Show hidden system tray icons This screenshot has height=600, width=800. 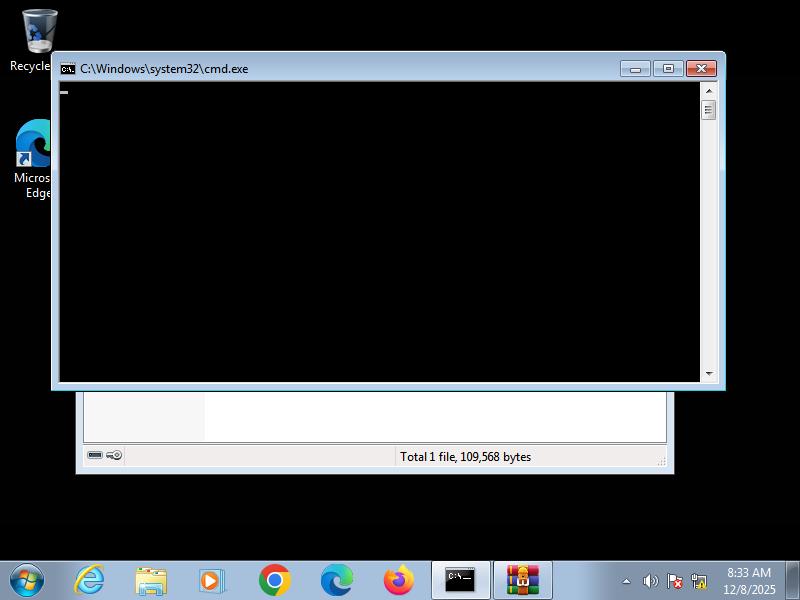coord(627,581)
